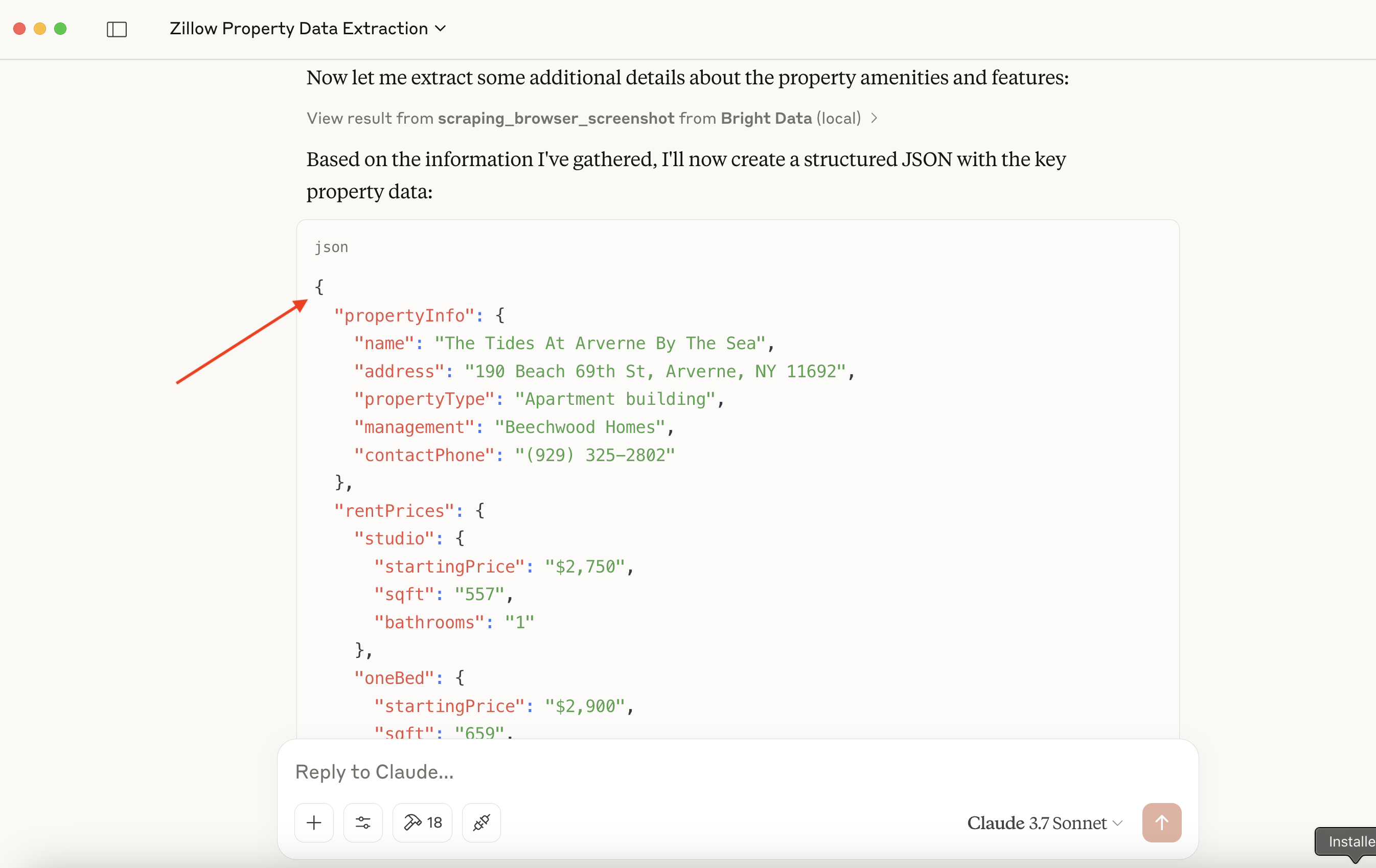Click the 'json' code block label
1376x868 pixels.
coord(331,247)
